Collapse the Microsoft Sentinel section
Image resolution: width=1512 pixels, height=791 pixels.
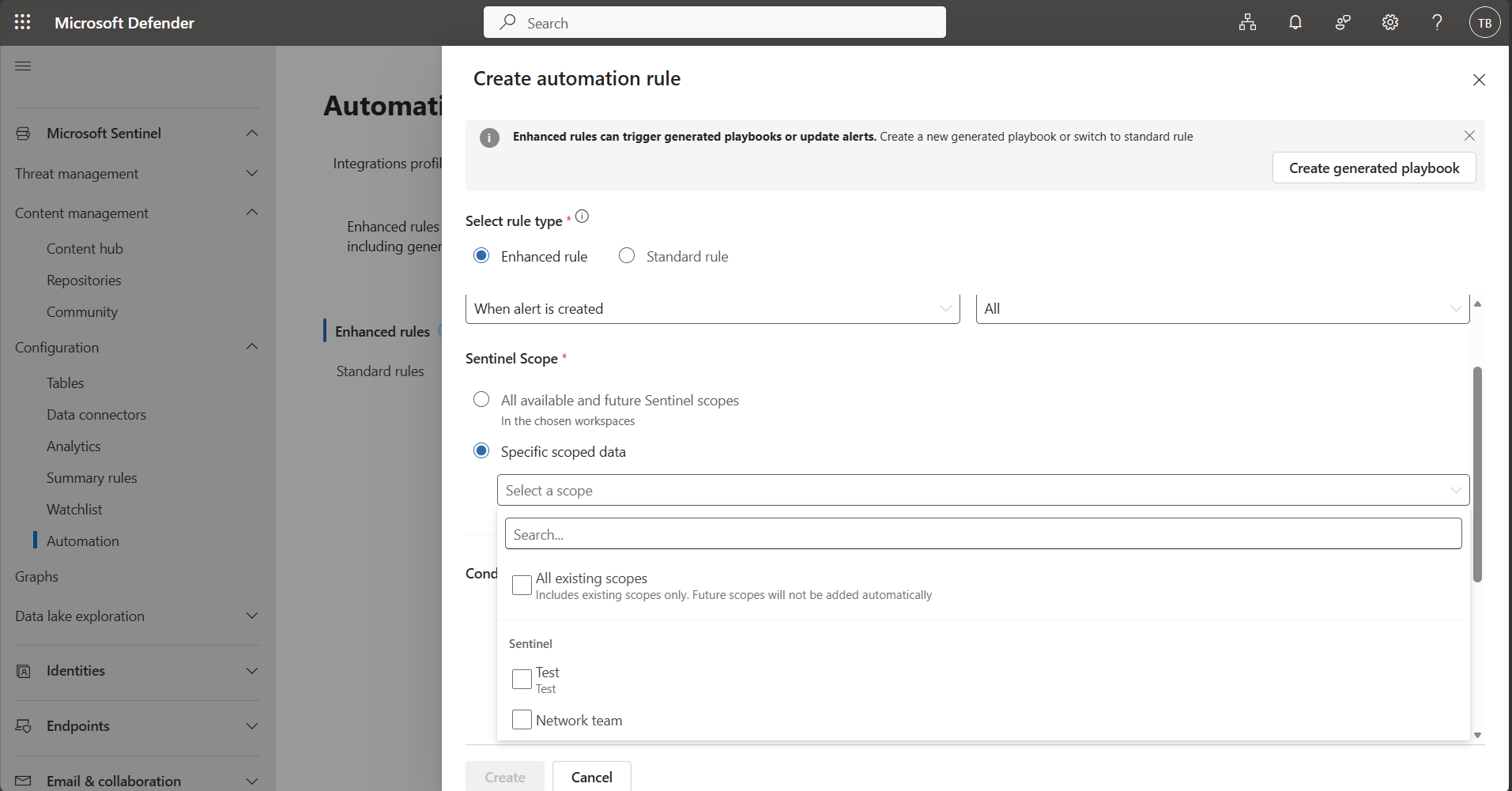coord(252,133)
